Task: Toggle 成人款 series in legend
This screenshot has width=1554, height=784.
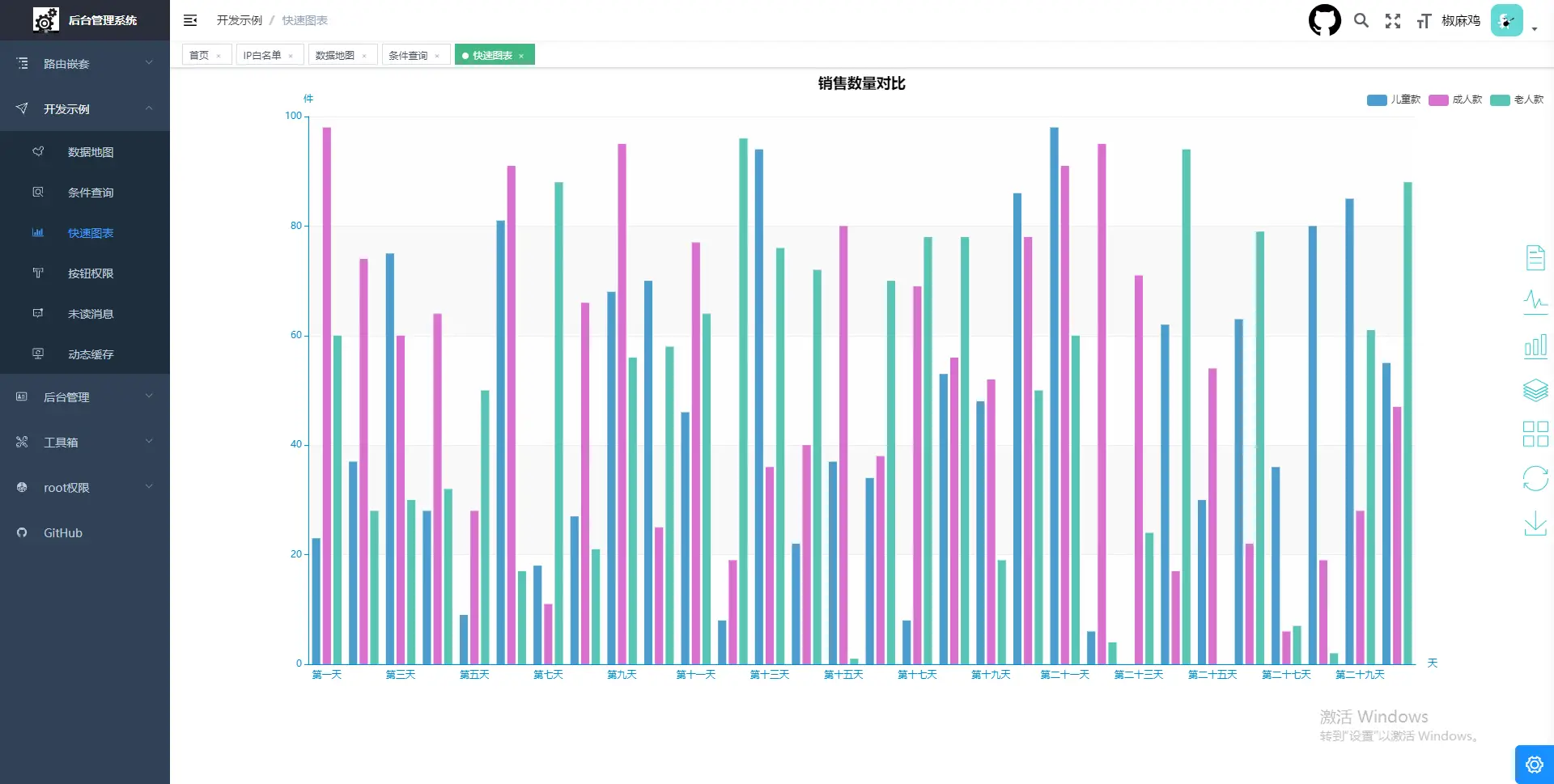Action: click(1454, 100)
